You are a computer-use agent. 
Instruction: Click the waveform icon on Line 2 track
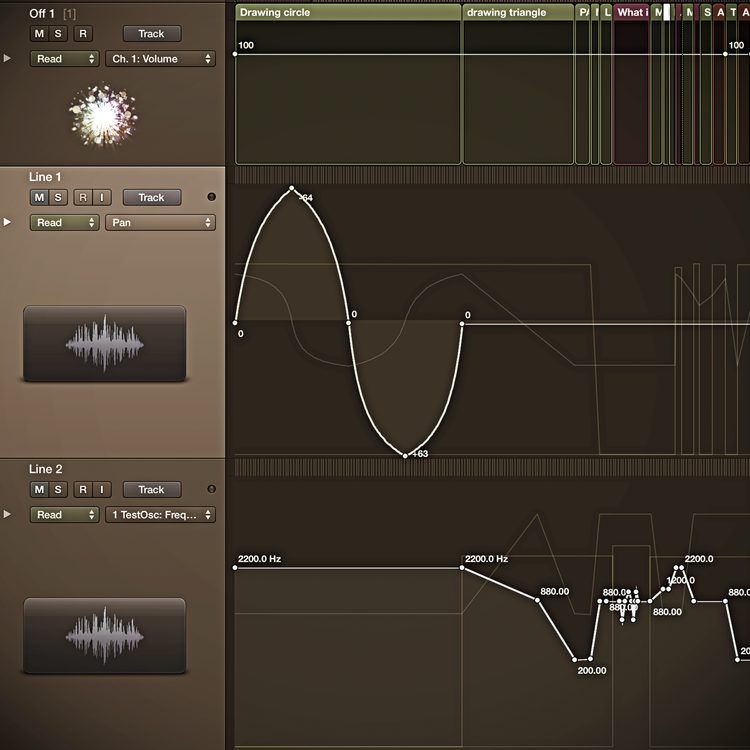point(104,636)
